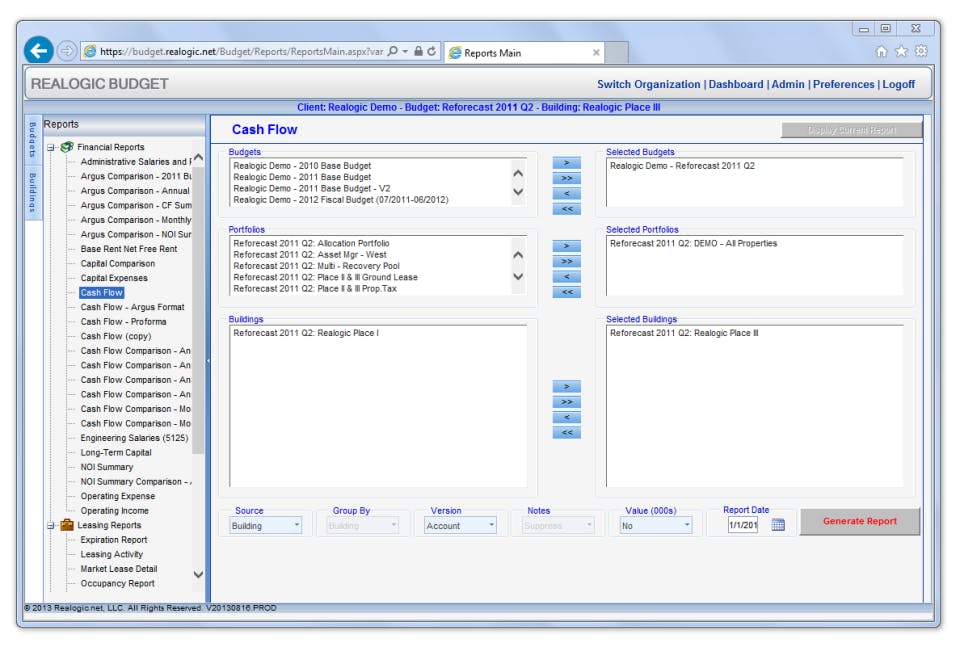The image size is (960, 647).
Task: Open the report date calendar picker icon
Action: click(x=778, y=525)
